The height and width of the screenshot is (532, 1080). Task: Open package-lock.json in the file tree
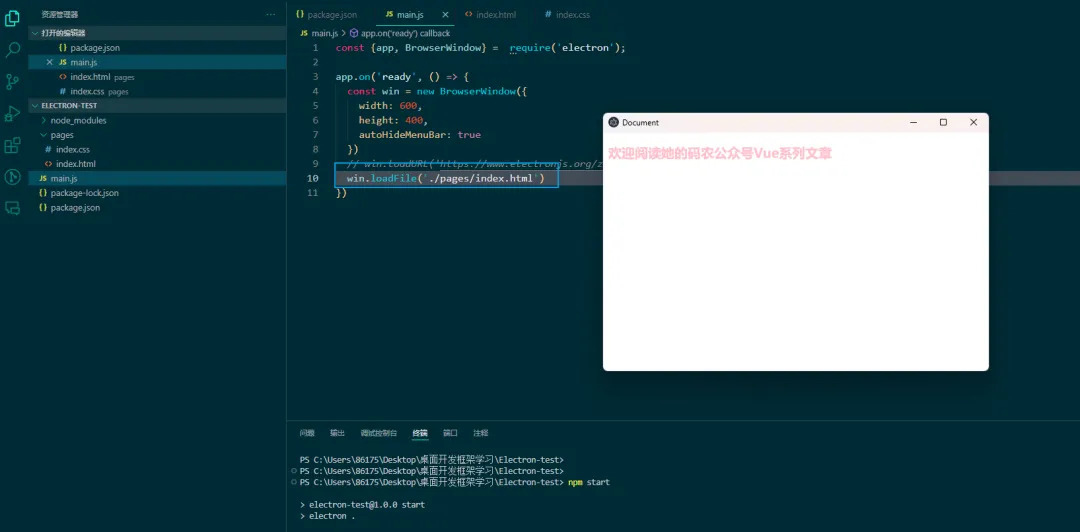tap(157, 192)
